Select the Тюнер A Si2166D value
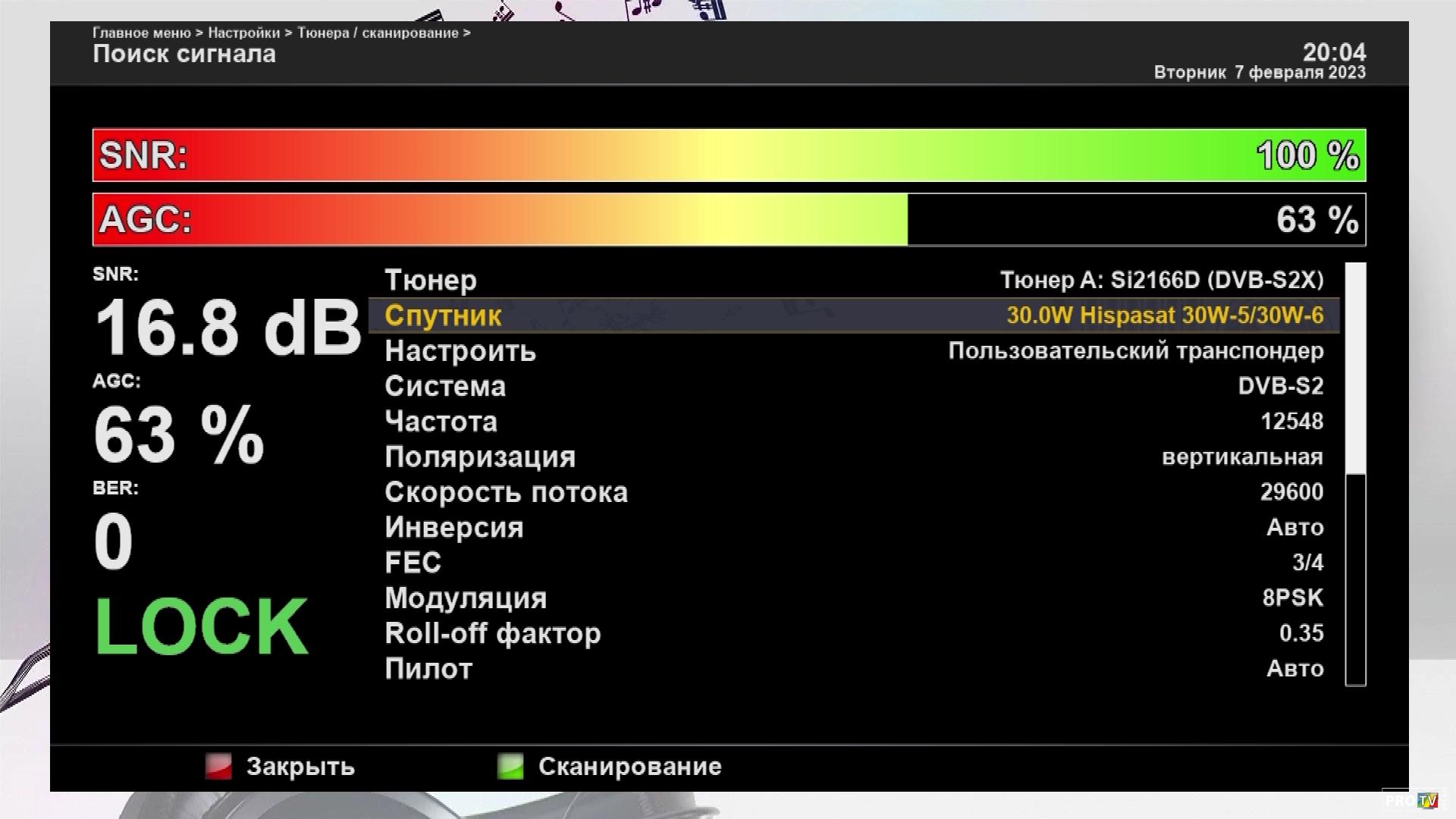 (x=1161, y=280)
